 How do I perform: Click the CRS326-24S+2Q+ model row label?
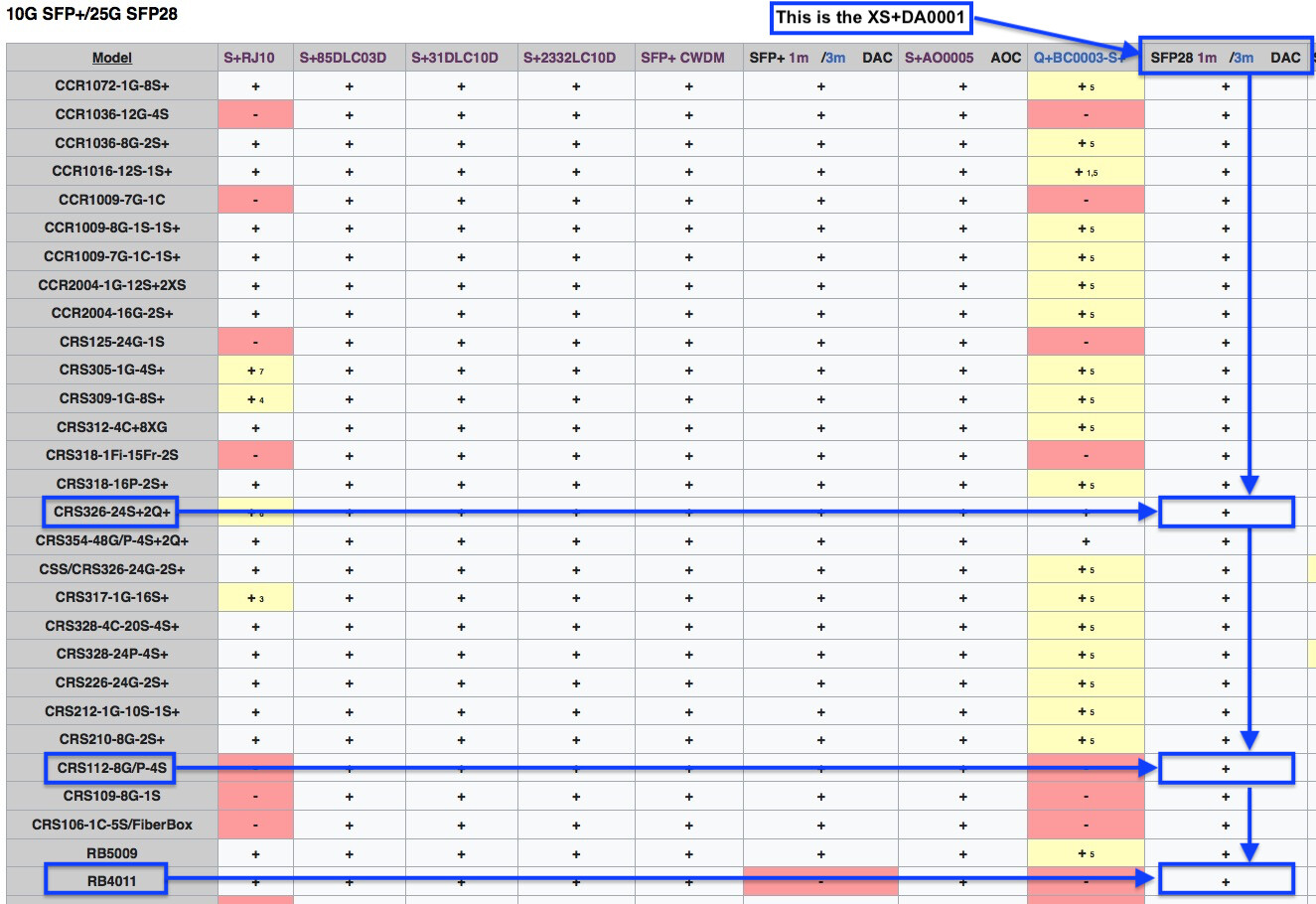coord(112,513)
